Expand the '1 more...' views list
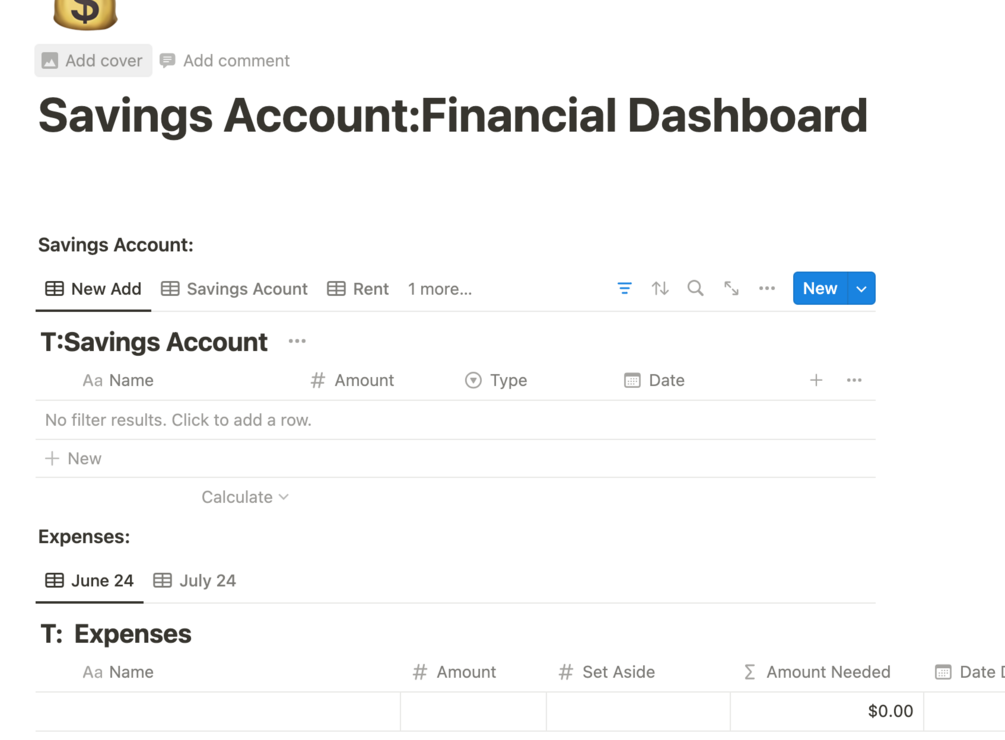Image resolution: width=1005 pixels, height=740 pixels. (x=440, y=289)
